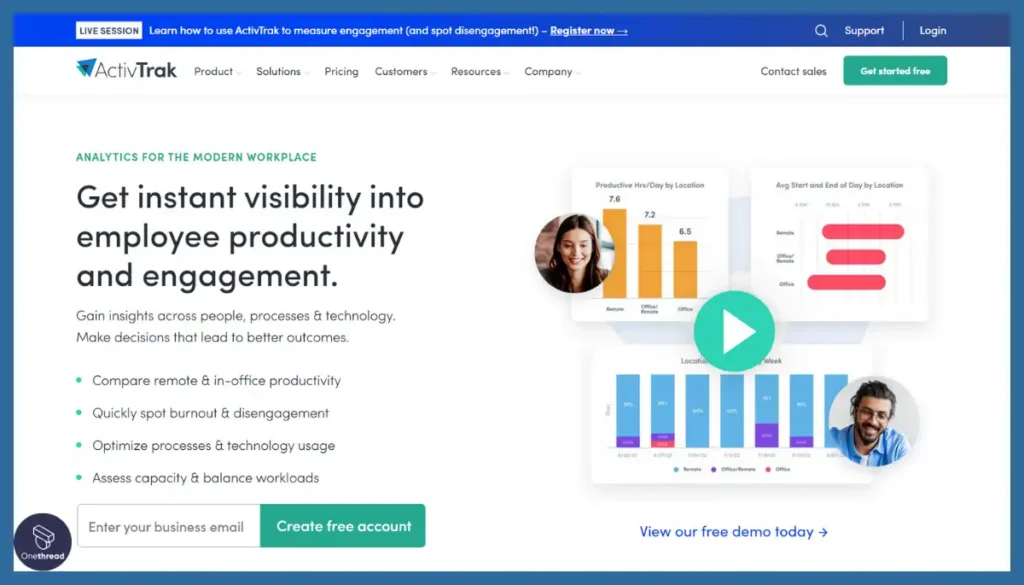
Task: Click the bearded man's circular photo
Action: pyautogui.click(x=873, y=421)
